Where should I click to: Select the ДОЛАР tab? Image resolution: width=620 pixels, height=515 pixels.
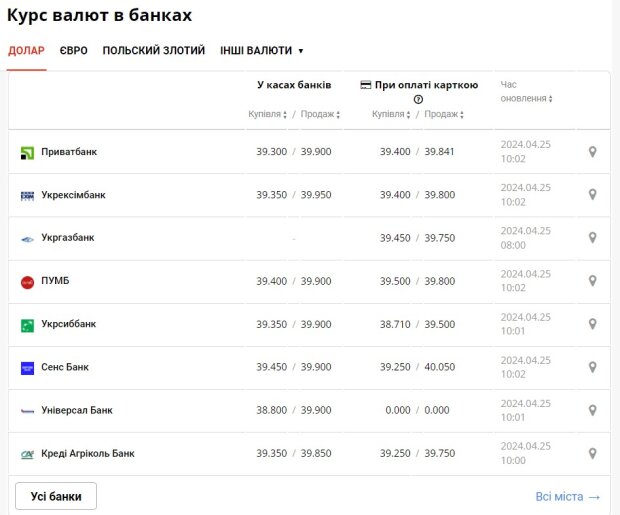(26, 51)
